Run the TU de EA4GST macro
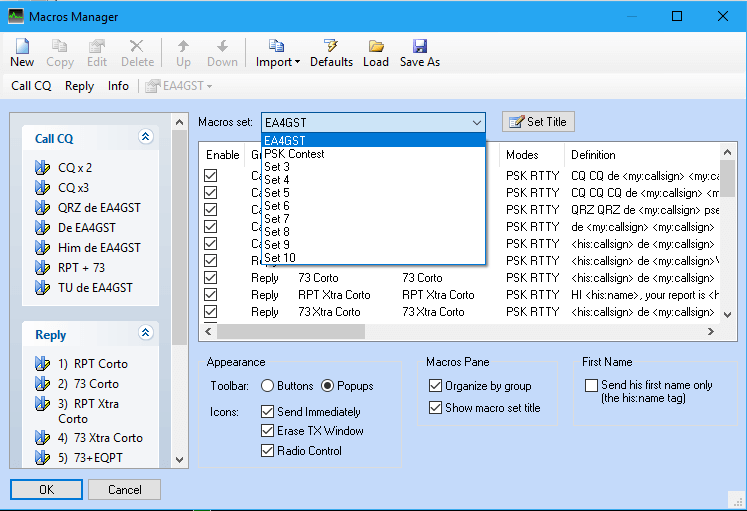Screen dimensions: 747x511 (x=95, y=288)
